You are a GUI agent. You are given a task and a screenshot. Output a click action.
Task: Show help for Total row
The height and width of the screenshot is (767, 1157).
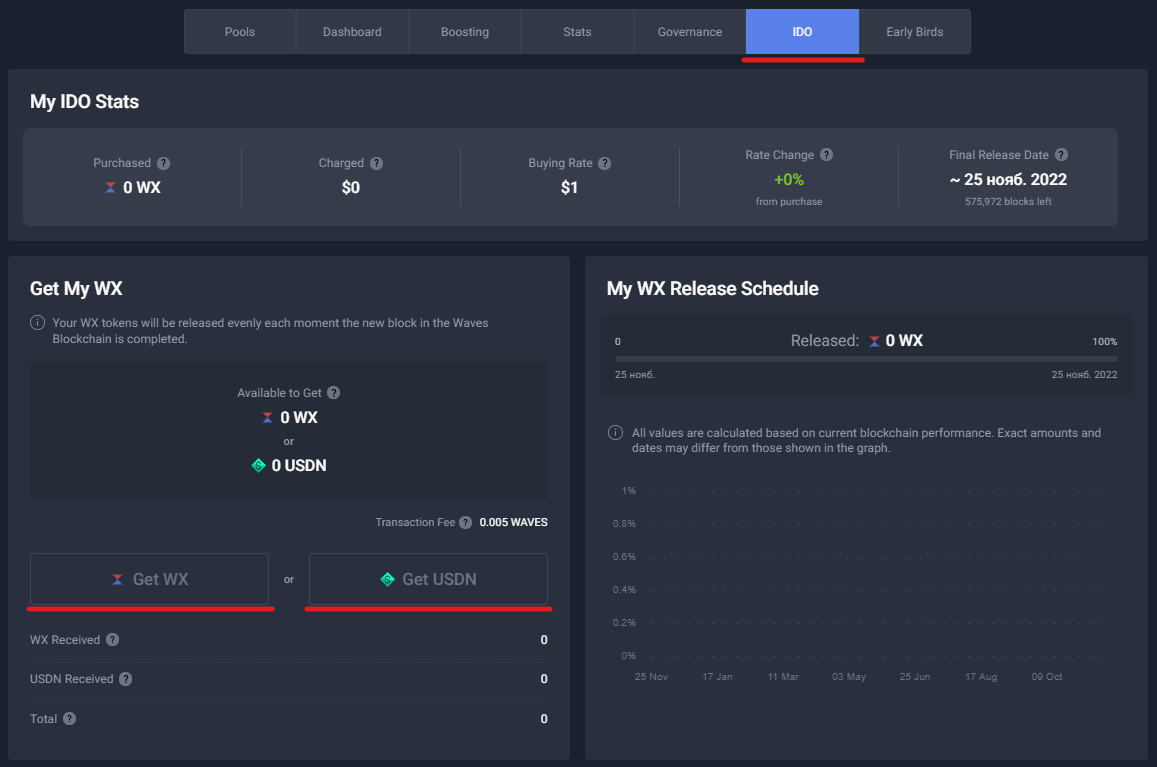point(69,718)
